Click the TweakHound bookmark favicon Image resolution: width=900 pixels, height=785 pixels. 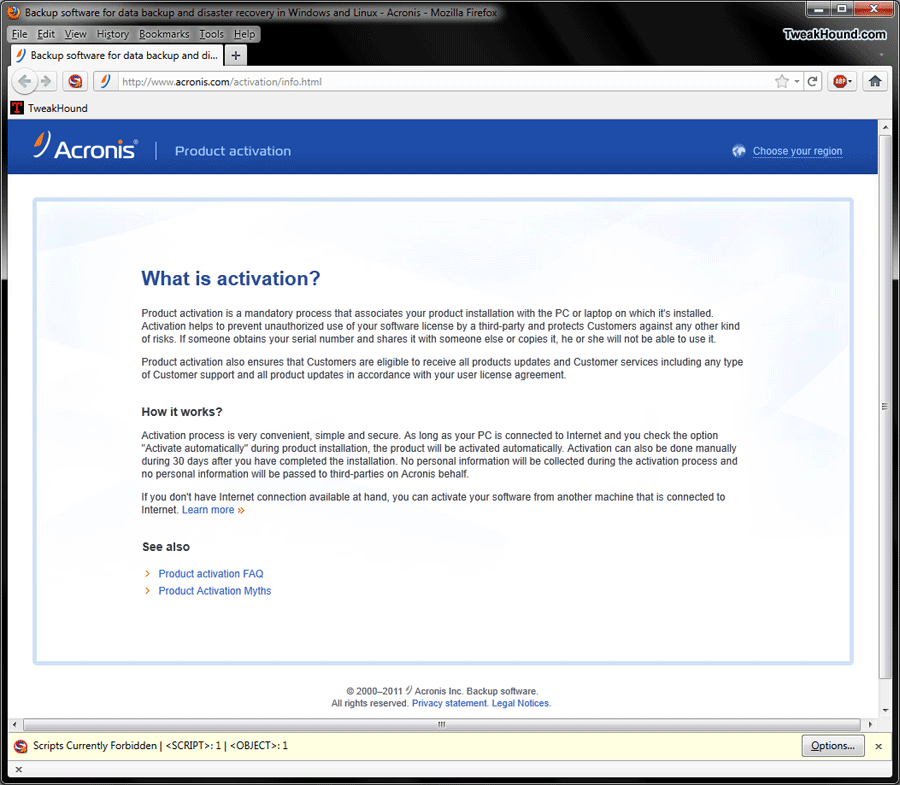coord(17,108)
